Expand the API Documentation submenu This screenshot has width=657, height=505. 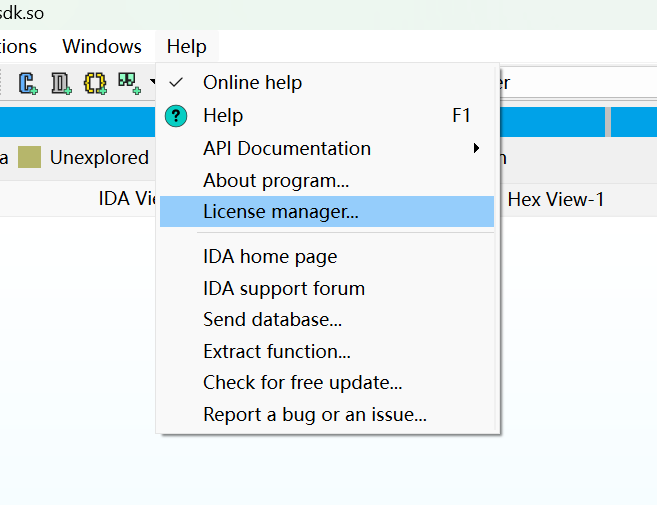tap(327, 148)
